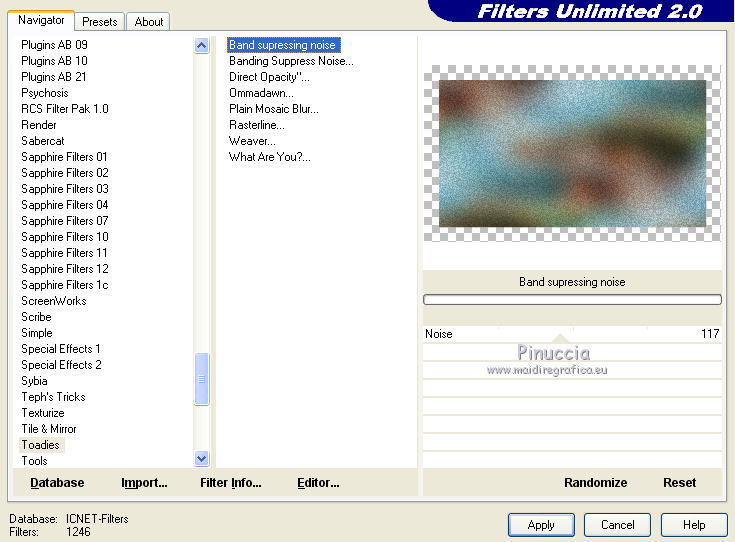The height and width of the screenshot is (542, 735).
Task: Open the filter Editor
Action: 318,482
